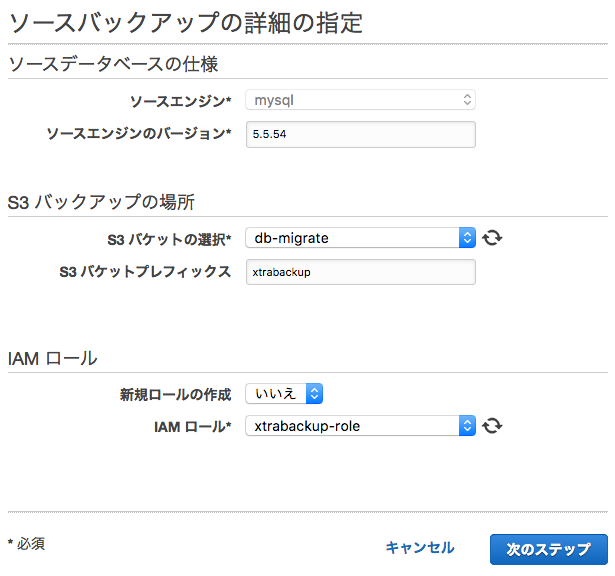Screen dimensions: 615x576
Task: Proceed with the 次のステップ button
Action: [x=549, y=549]
